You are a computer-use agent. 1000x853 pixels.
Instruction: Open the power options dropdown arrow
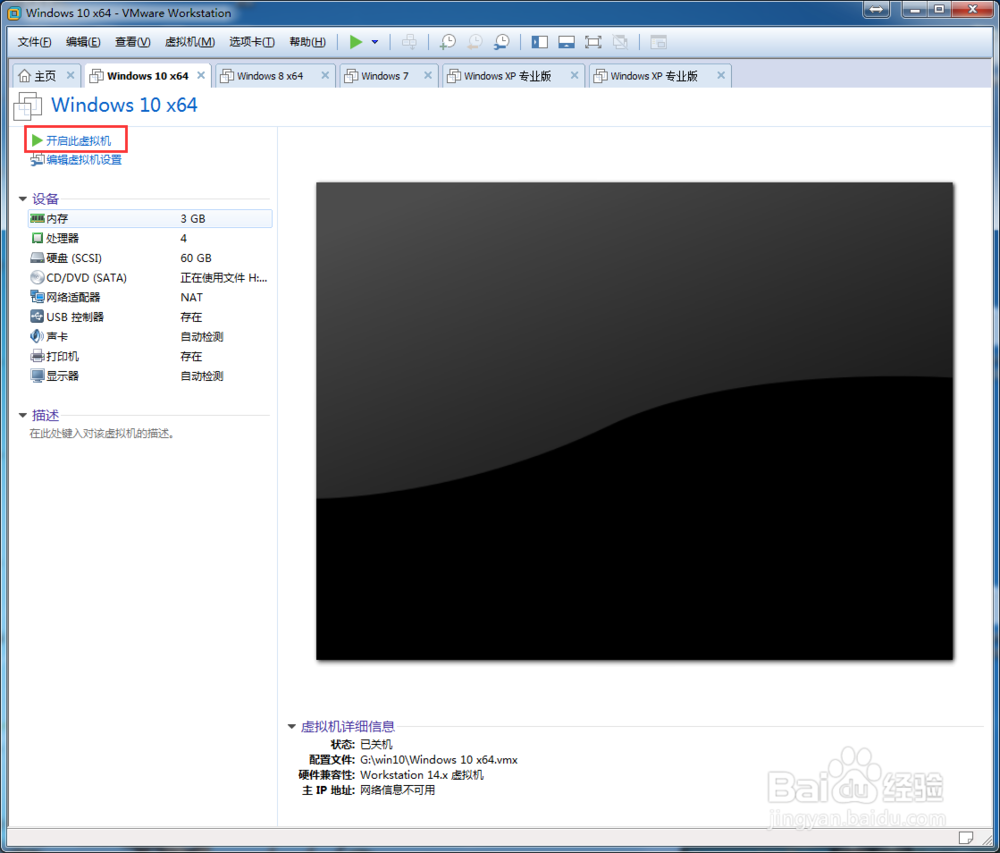(375, 42)
